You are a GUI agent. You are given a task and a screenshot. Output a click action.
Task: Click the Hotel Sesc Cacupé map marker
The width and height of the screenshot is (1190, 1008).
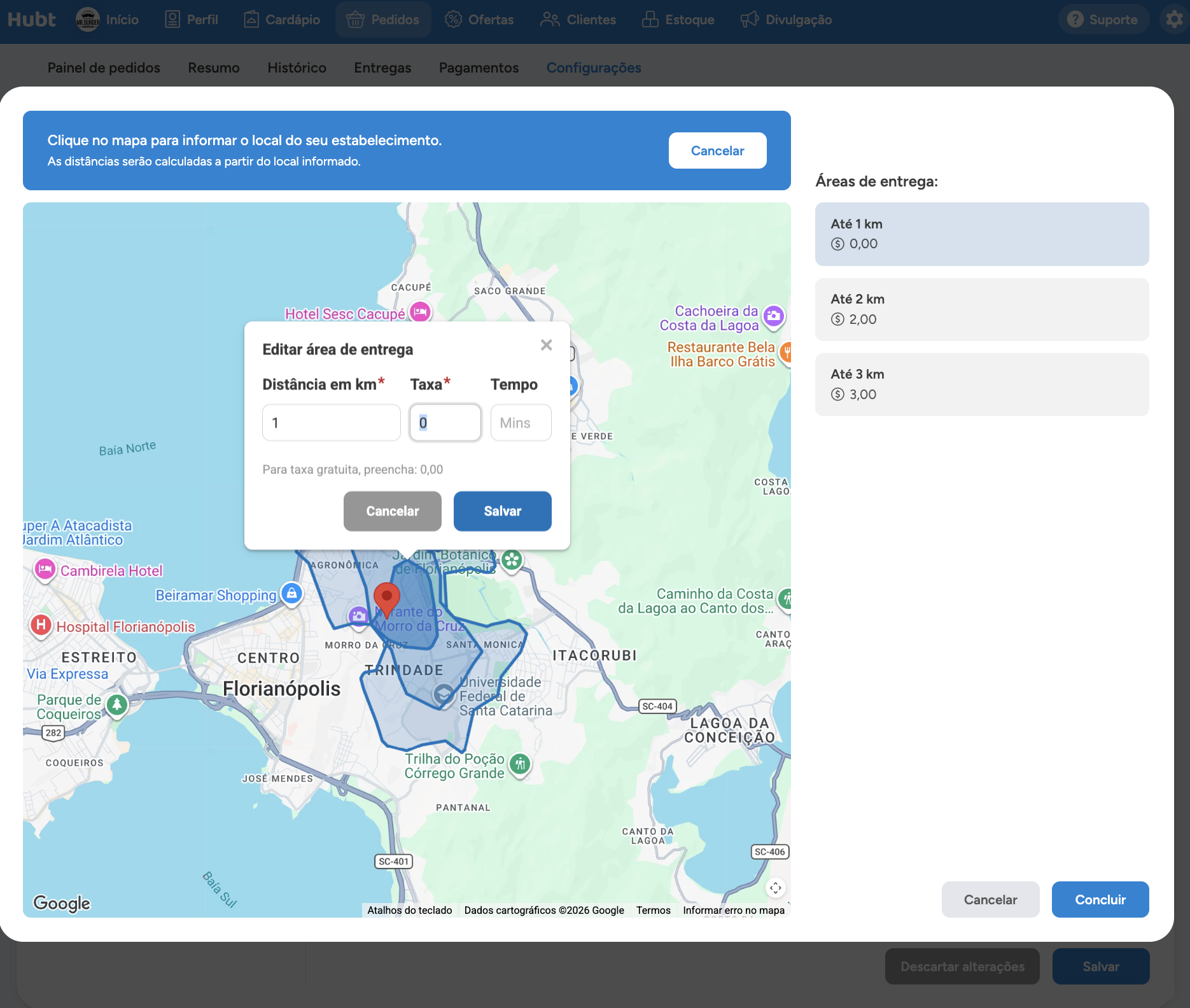(420, 312)
